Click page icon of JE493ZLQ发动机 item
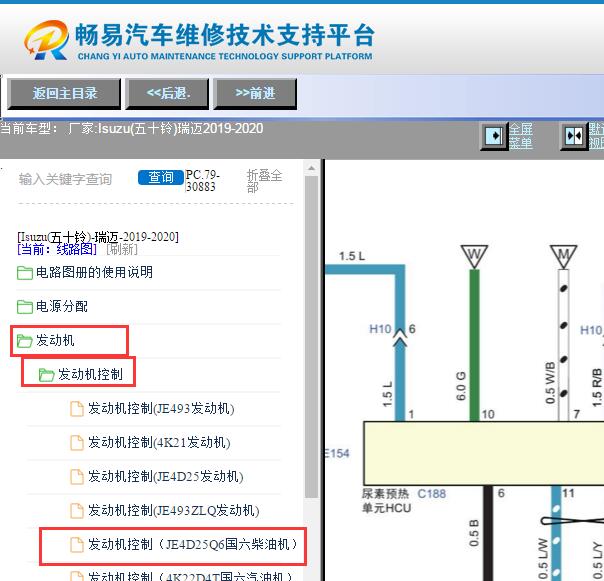Screen dimensions: 604x581 [77, 510]
